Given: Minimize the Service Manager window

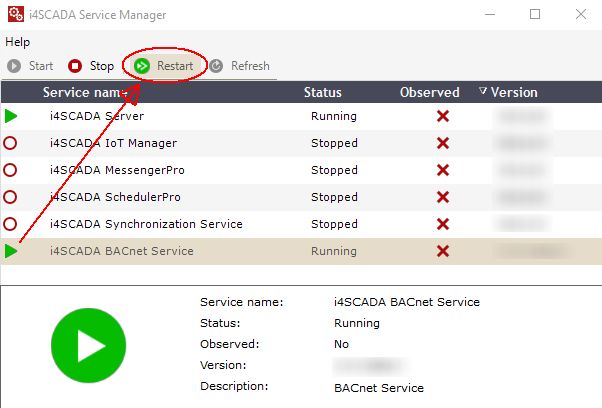Looking at the screenshot, I should click(490, 14).
